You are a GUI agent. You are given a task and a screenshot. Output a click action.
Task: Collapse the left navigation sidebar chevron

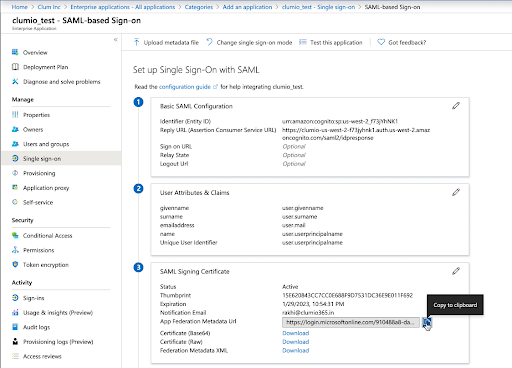[115, 40]
